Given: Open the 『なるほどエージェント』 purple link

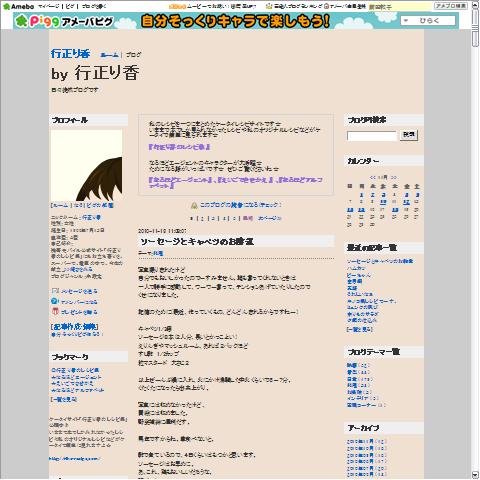Looking at the screenshot, I should pyautogui.click(x=181, y=180).
